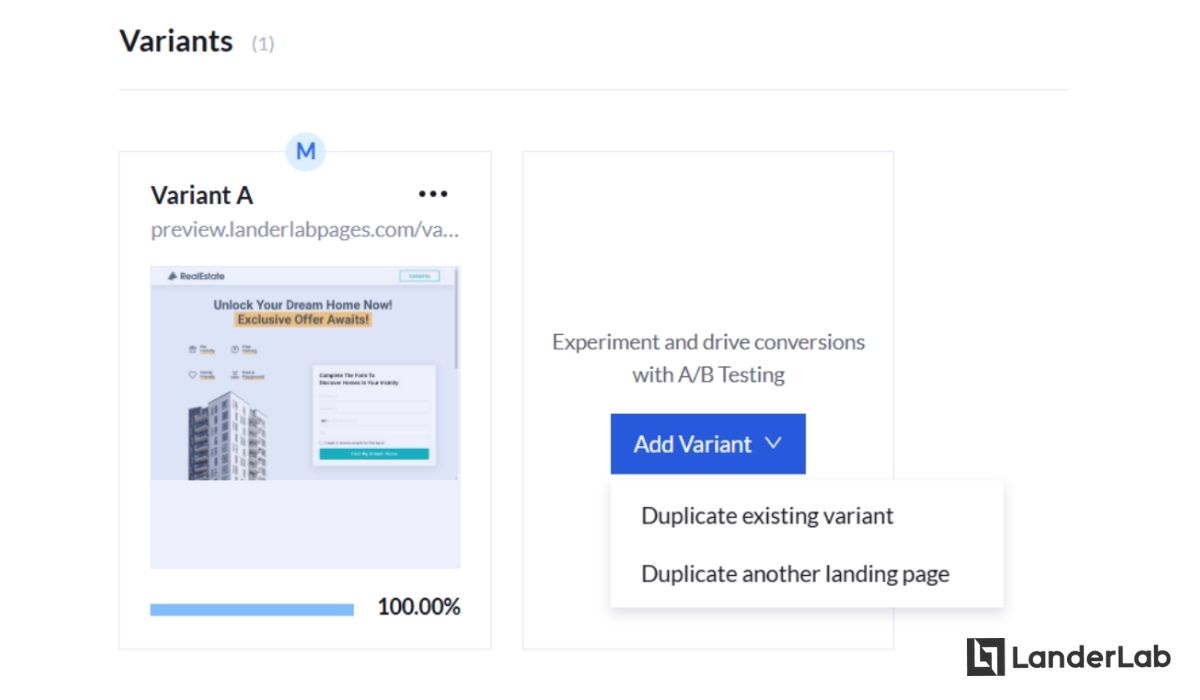Choose Duplicate another landing page
1200x700 pixels.
[x=795, y=574]
